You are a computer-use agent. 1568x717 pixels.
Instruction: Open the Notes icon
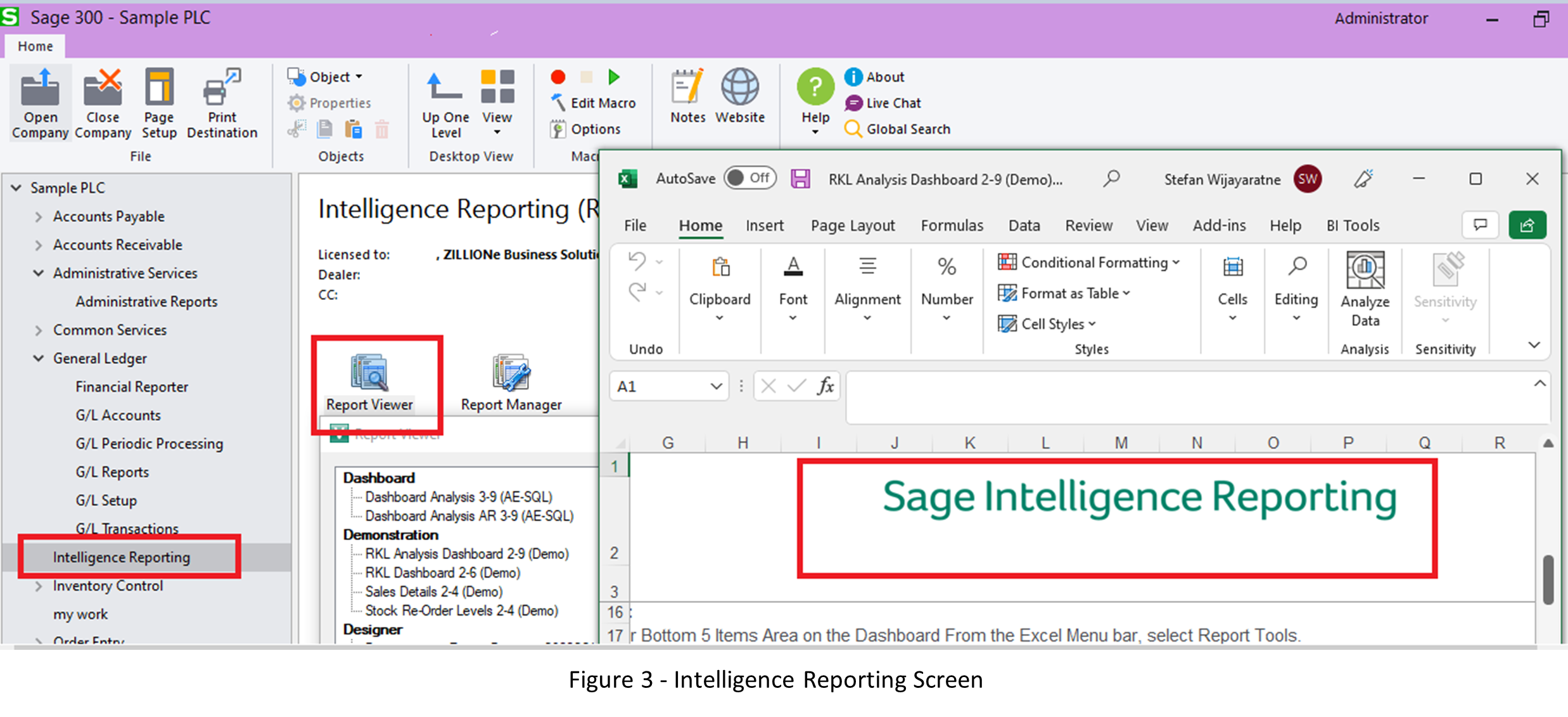coord(688,96)
